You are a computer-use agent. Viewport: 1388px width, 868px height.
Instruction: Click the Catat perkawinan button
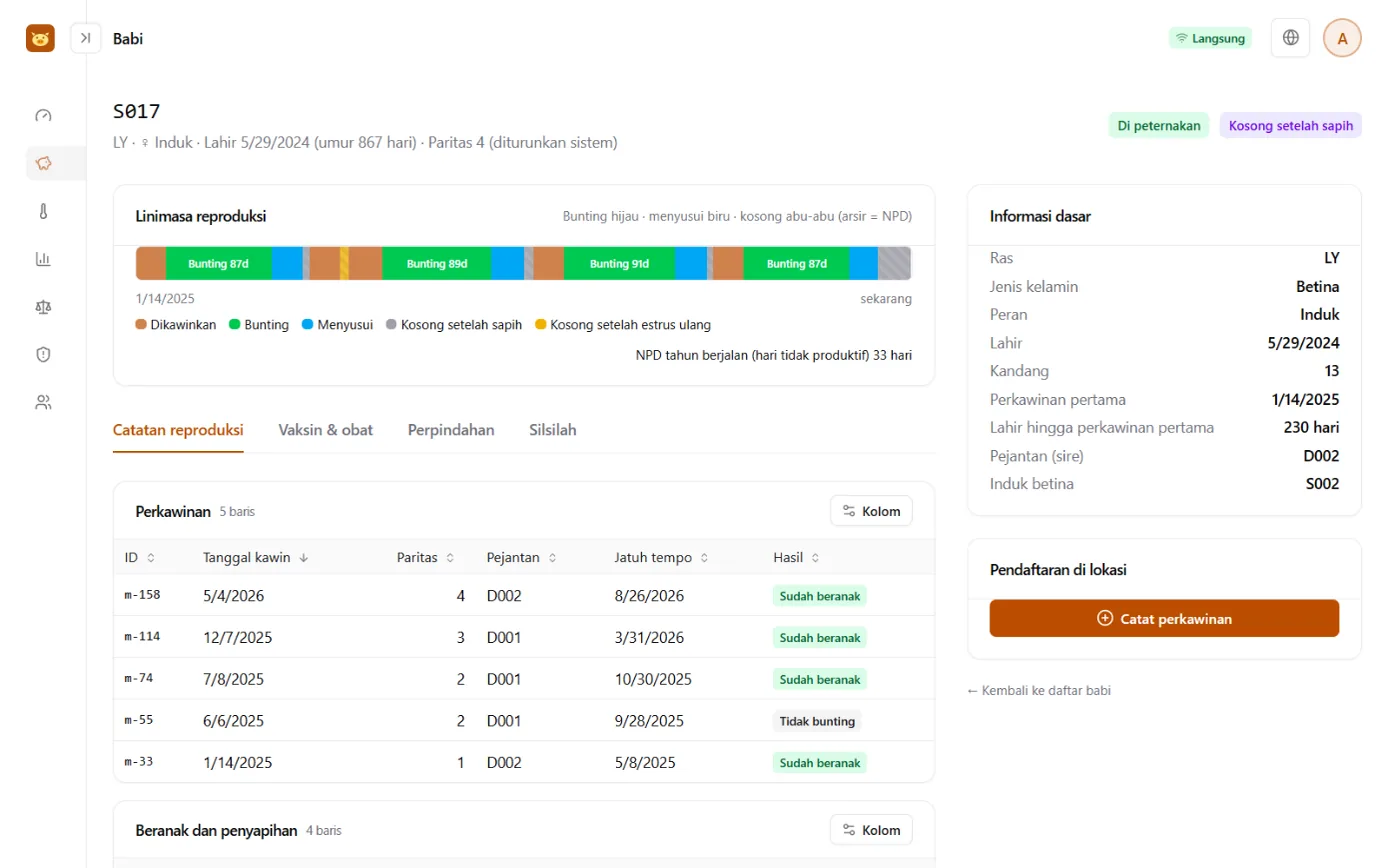coord(1164,618)
